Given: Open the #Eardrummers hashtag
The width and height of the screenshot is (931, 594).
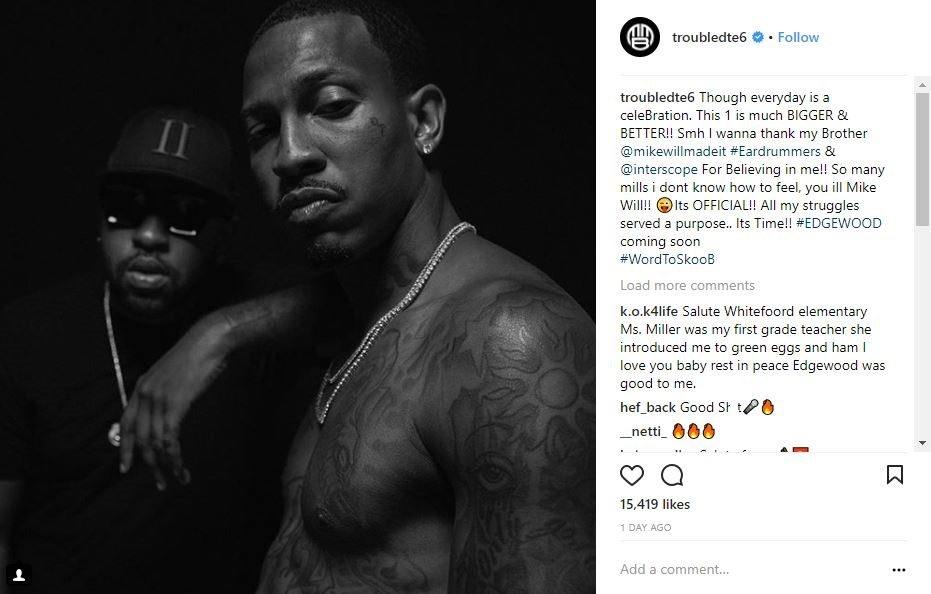Looking at the screenshot, I should 775,151.
